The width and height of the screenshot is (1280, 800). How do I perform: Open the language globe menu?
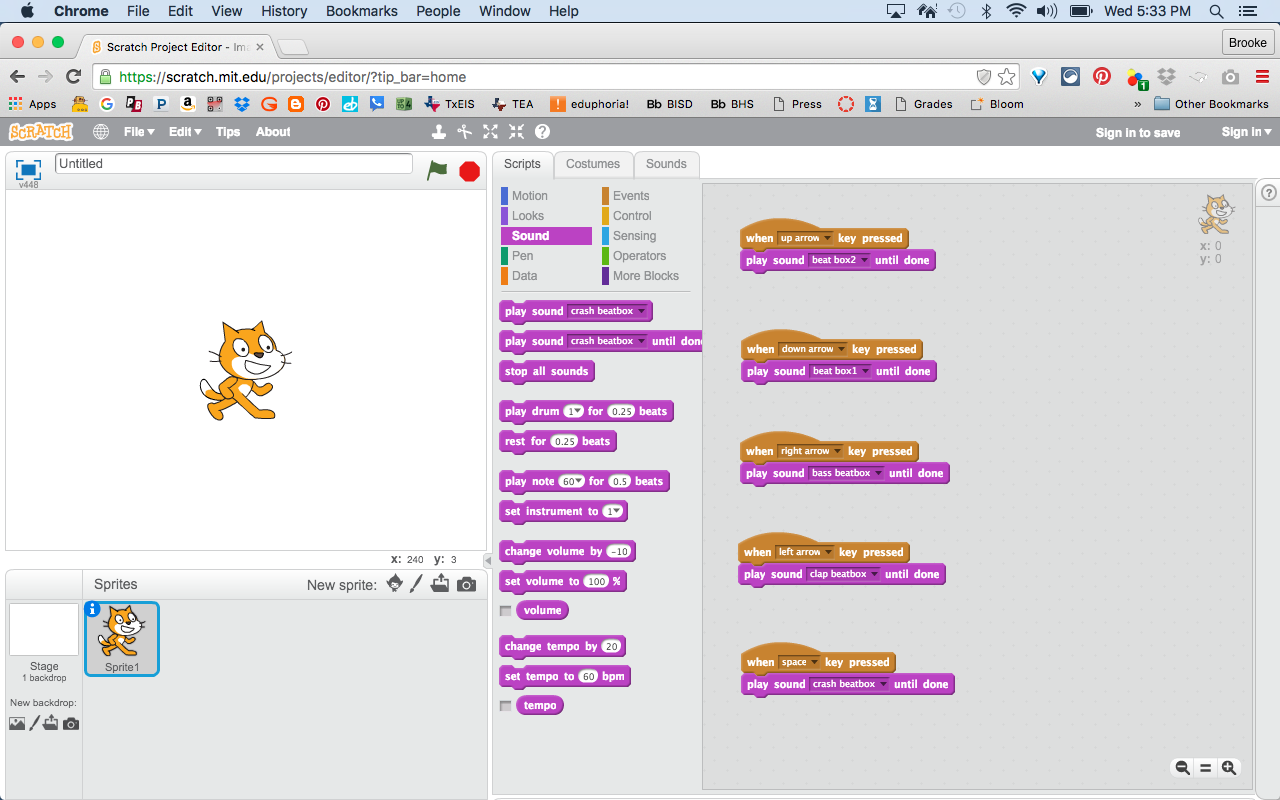(101, 132)
